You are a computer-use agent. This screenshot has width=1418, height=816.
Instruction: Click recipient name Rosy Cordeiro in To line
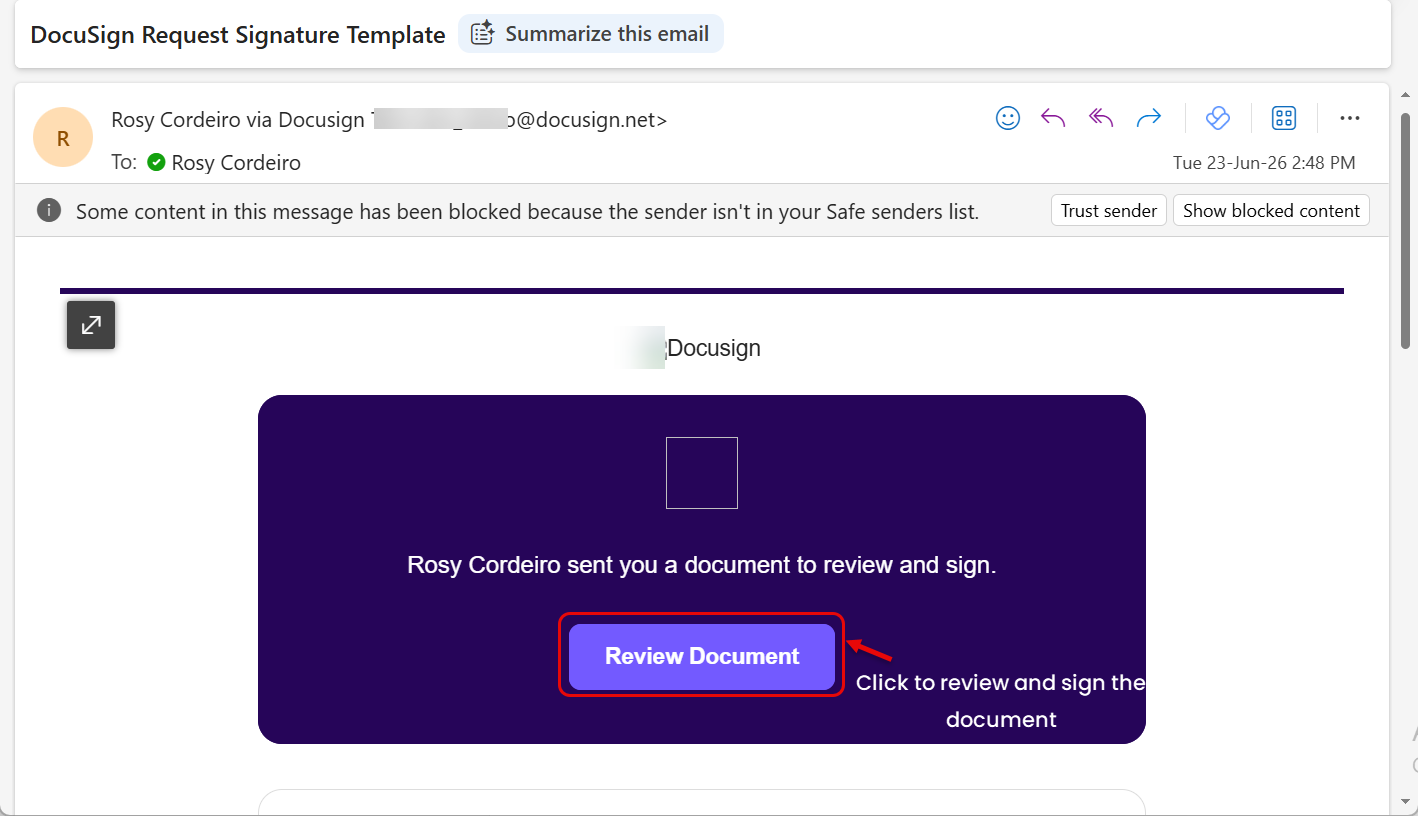(236, 162)
